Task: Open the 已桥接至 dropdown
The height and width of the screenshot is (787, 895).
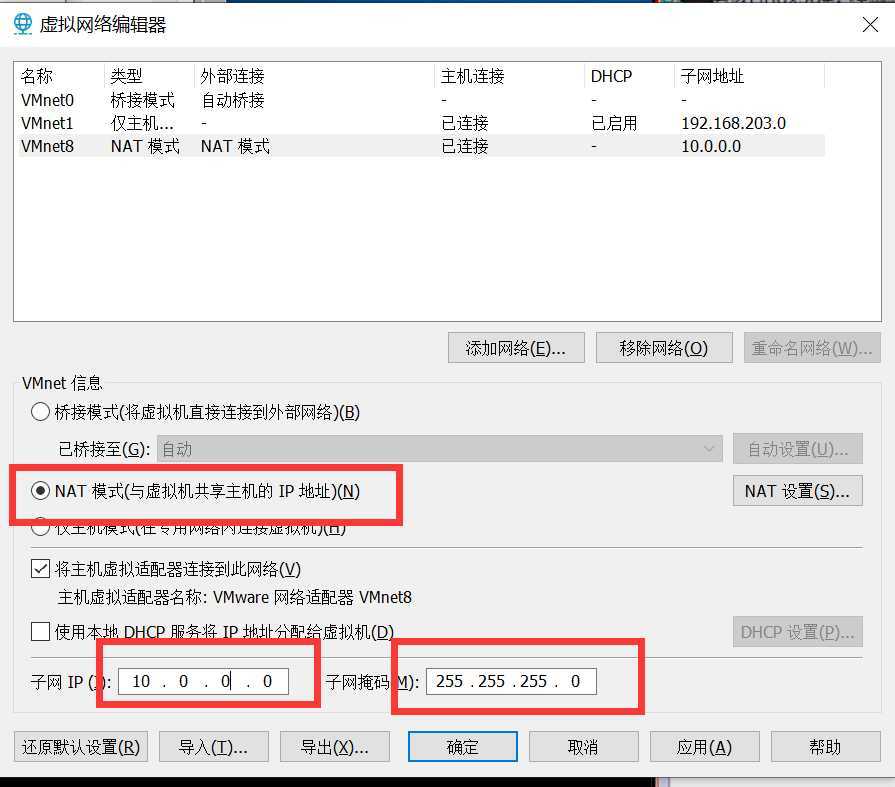Action: [x=440, y=449]
